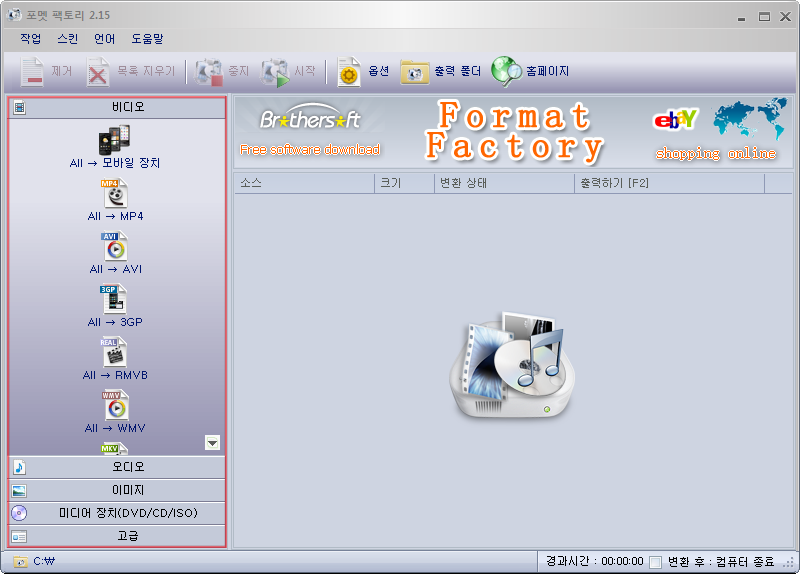Select the All → RMVB file icon
800x574 pixels.
tap(113, 352)
